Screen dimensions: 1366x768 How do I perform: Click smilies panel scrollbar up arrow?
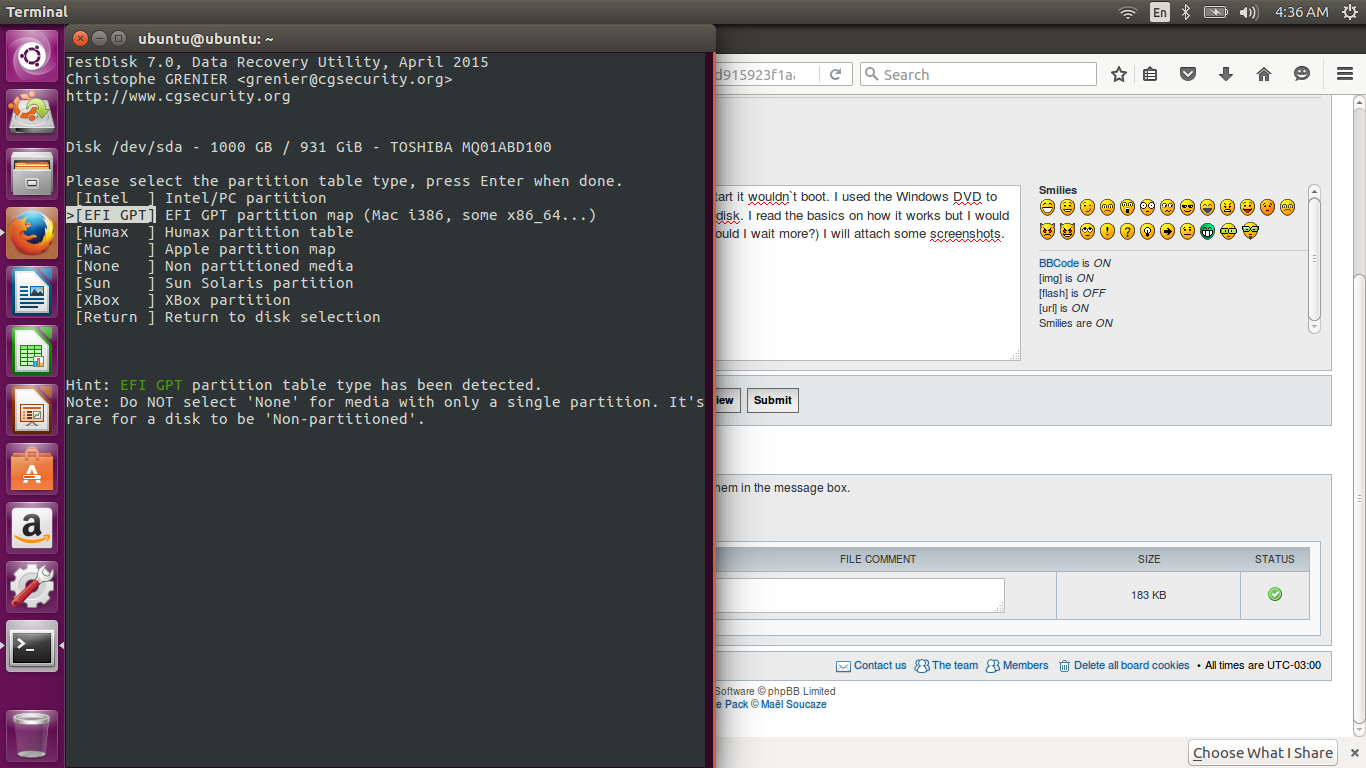pyautogui.click(x=1314, y=191)
